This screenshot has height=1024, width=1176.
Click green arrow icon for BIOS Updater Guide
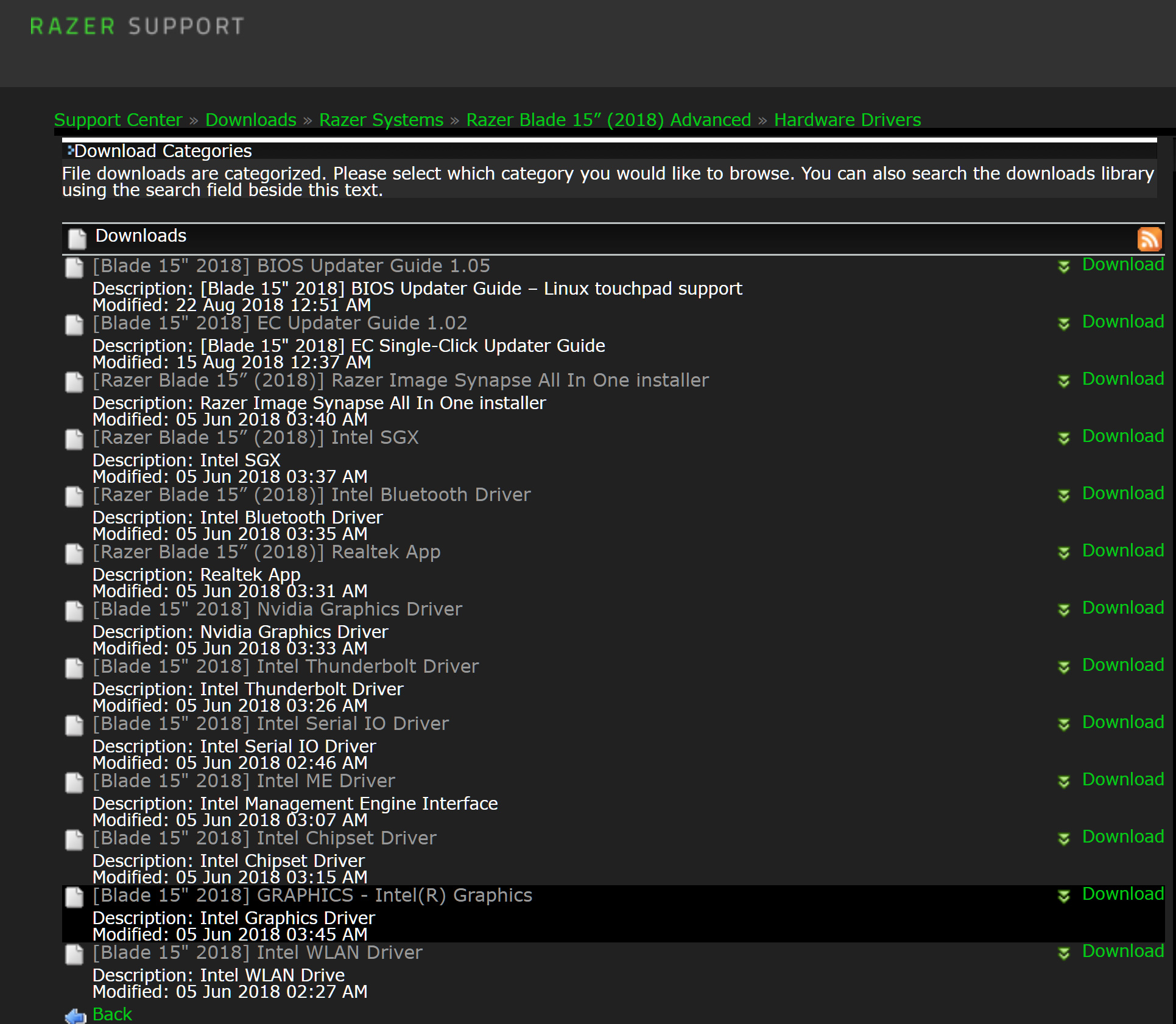point(1064,267)
